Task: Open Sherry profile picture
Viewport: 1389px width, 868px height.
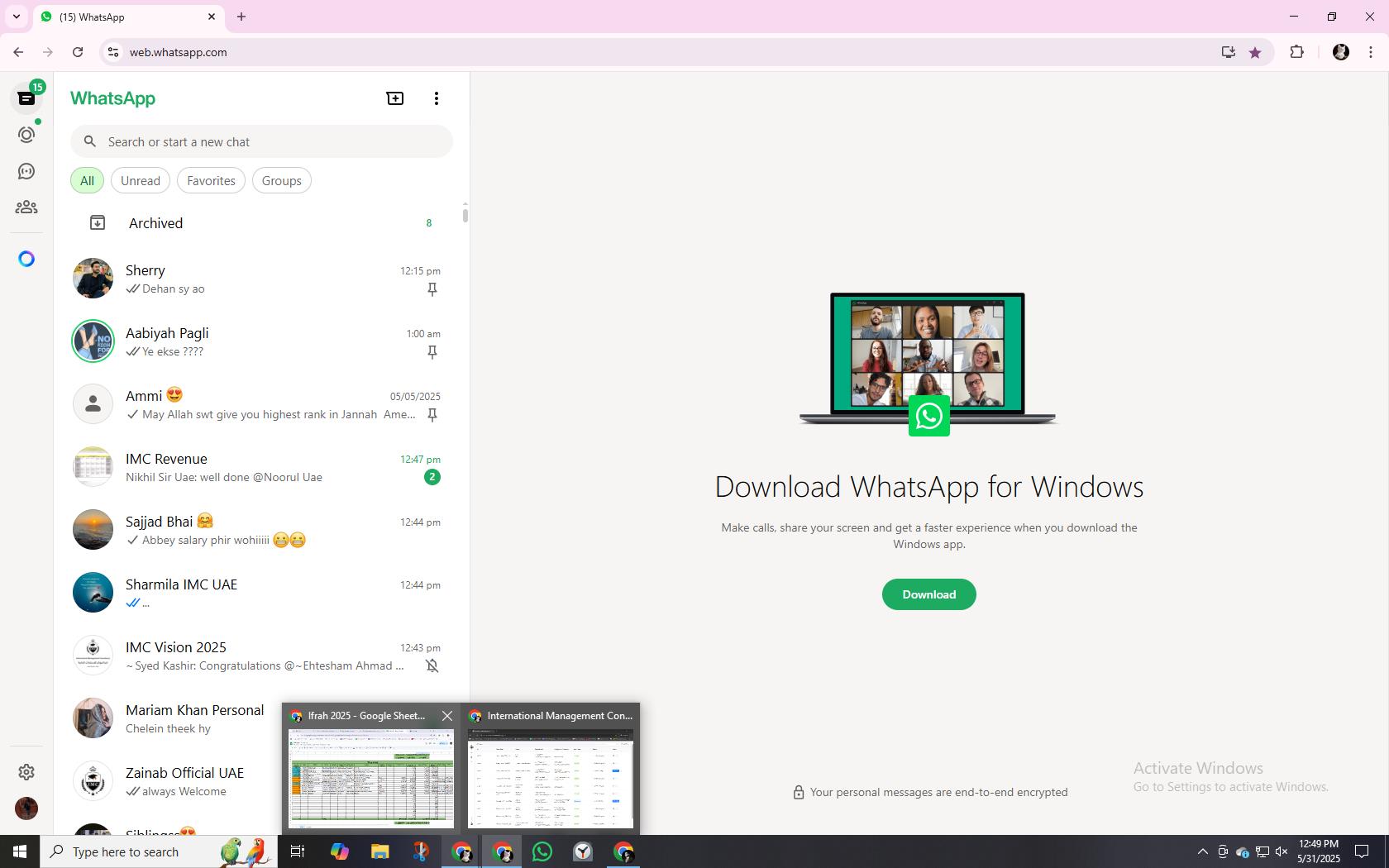Action: coord(93,279)
